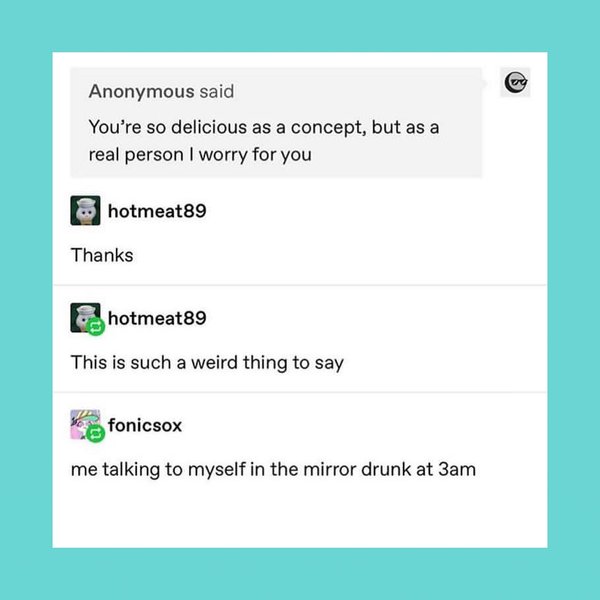Click the green reblog badge on hotmeat89's avatar
The image size is (600, 600).
96,327
